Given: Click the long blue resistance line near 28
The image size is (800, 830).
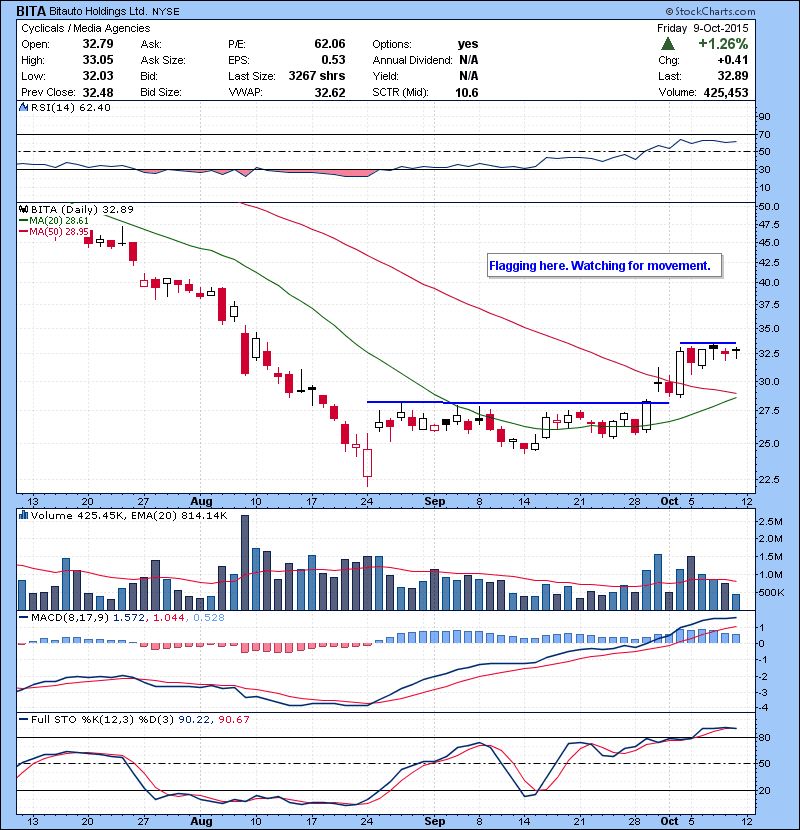Looking at the screenshot, I should pos(518,403).
